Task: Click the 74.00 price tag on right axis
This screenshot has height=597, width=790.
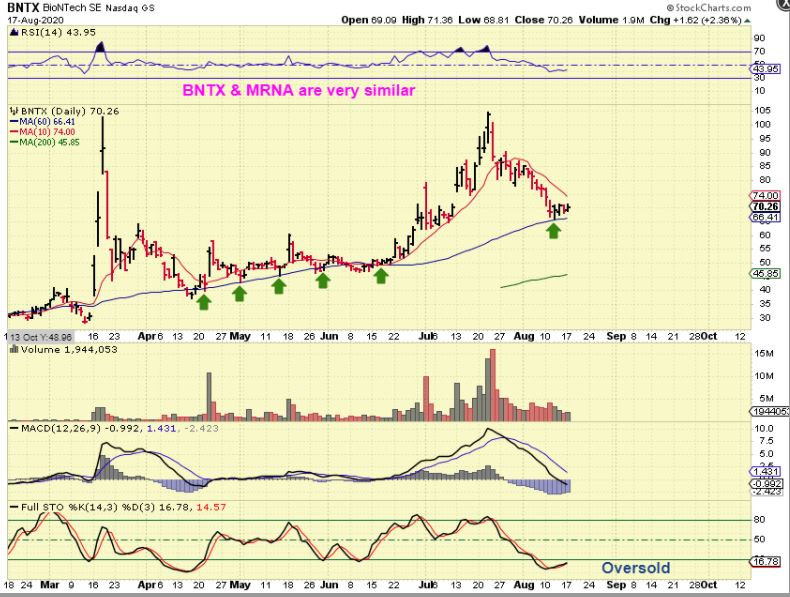Action: tap(765, 195)
